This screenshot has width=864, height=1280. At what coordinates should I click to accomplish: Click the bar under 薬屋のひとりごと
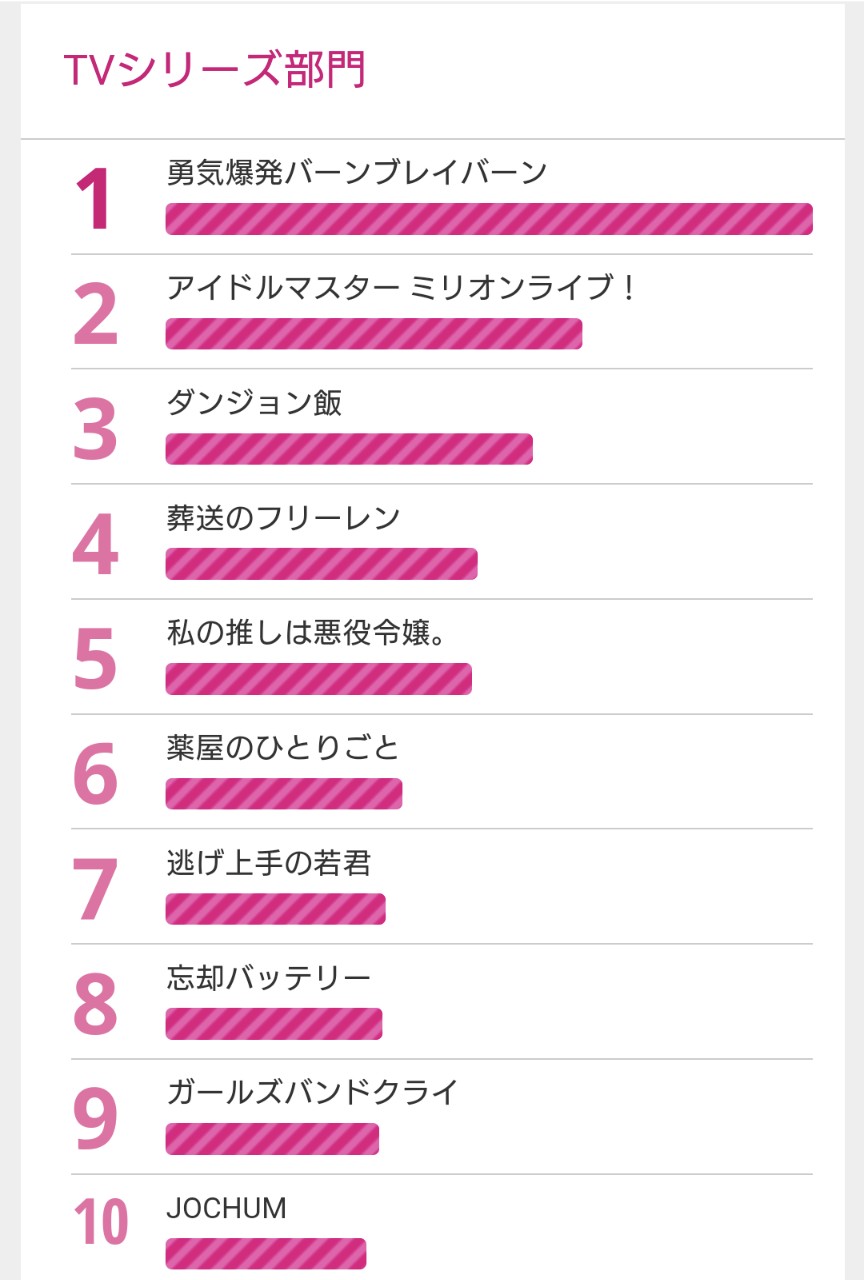click(283, 794)
